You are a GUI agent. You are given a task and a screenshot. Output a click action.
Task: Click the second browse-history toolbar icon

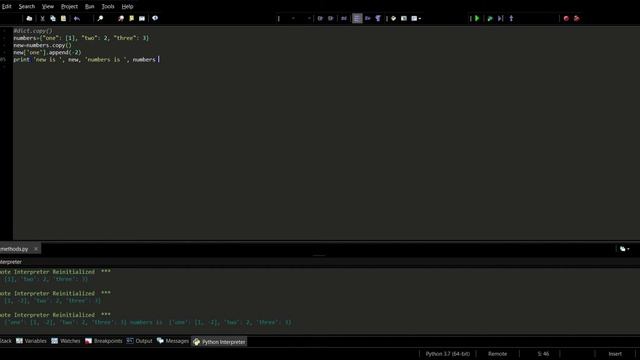point(331,18)
